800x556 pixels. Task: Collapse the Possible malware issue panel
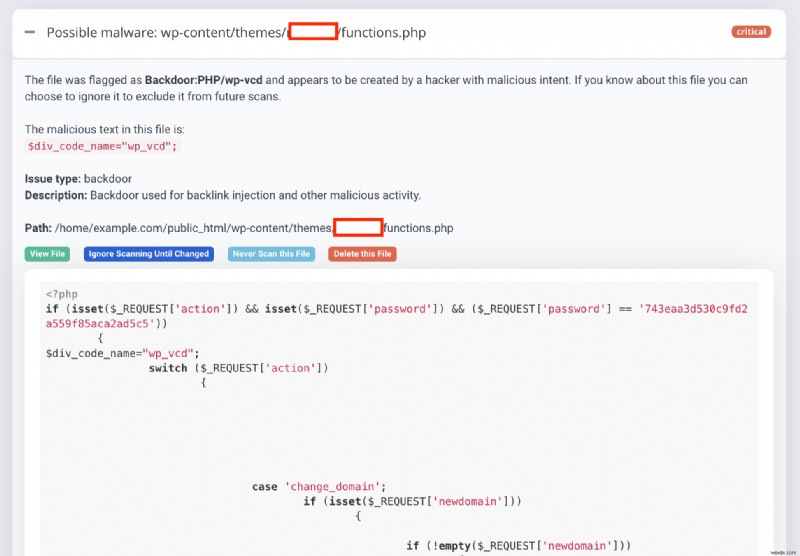coord(30,32)
